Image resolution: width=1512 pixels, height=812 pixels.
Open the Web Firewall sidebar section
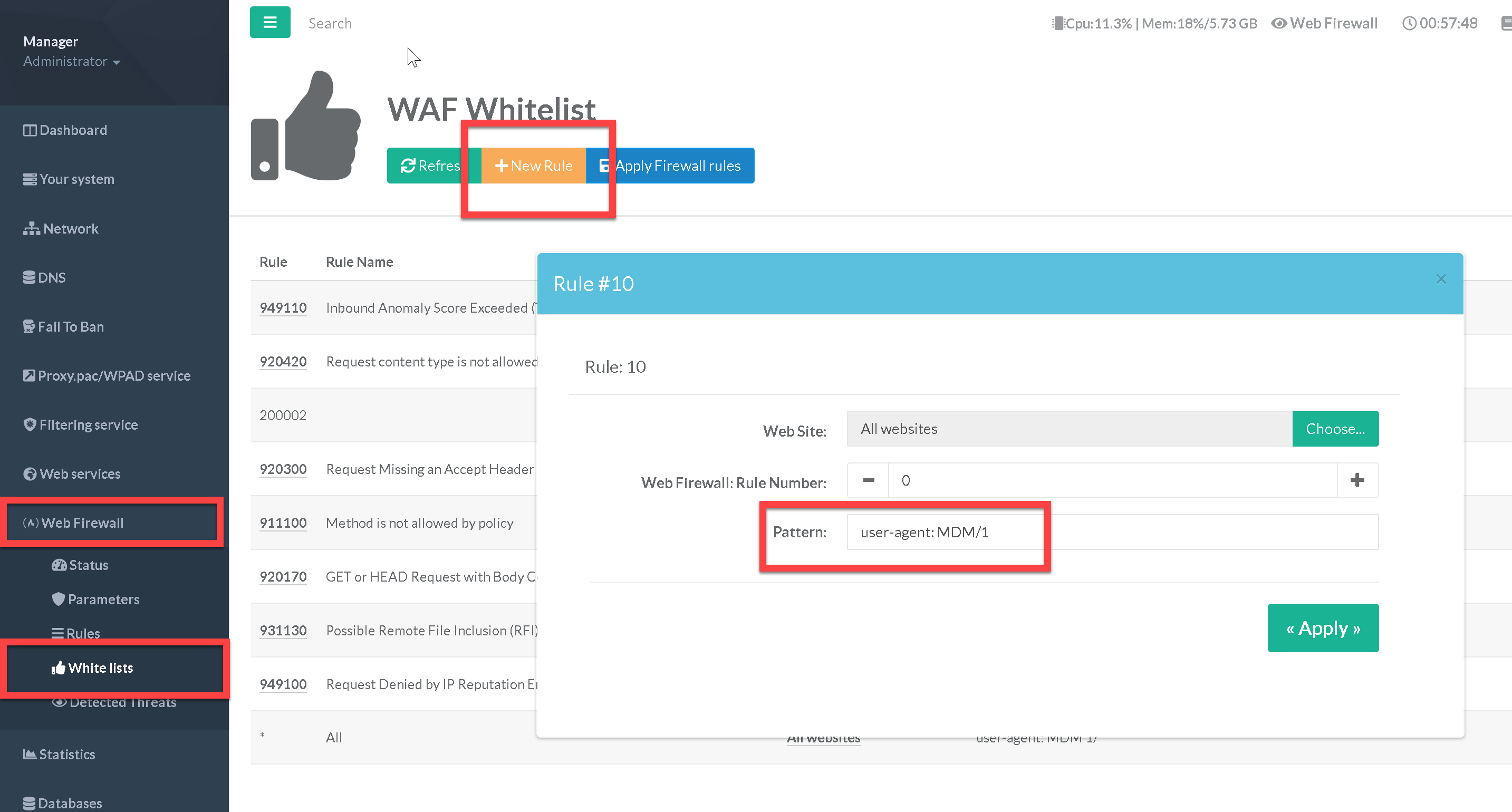(x=82, y=523)
